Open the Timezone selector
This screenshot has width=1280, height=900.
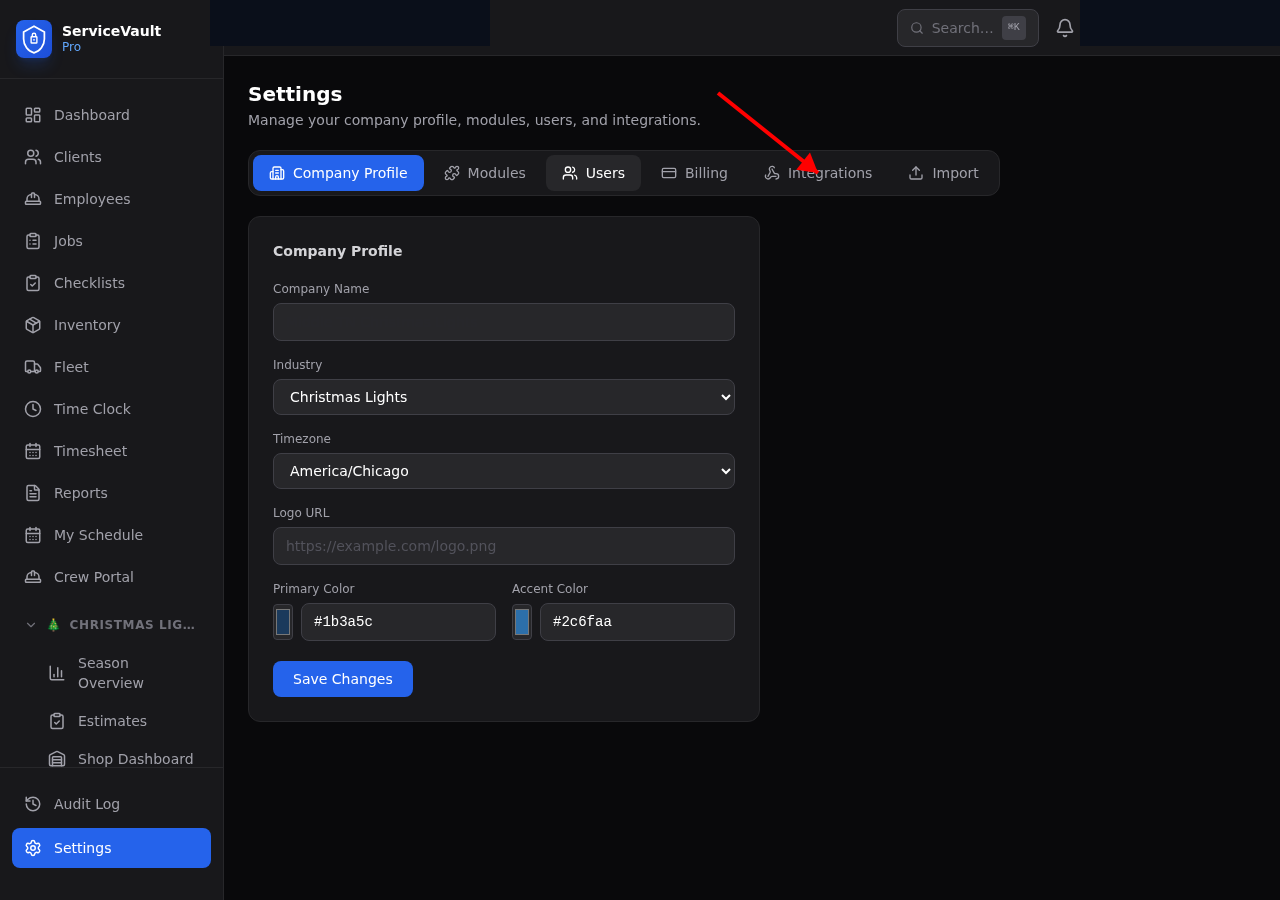(x=503, y=471)
